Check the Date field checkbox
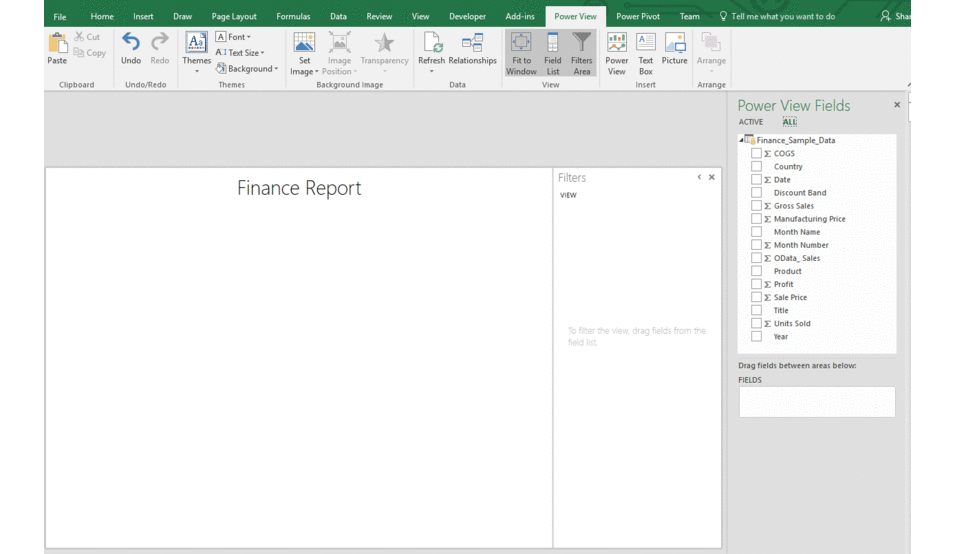The width and height of the screenshot is (954, 554). (x=756, y=179)
